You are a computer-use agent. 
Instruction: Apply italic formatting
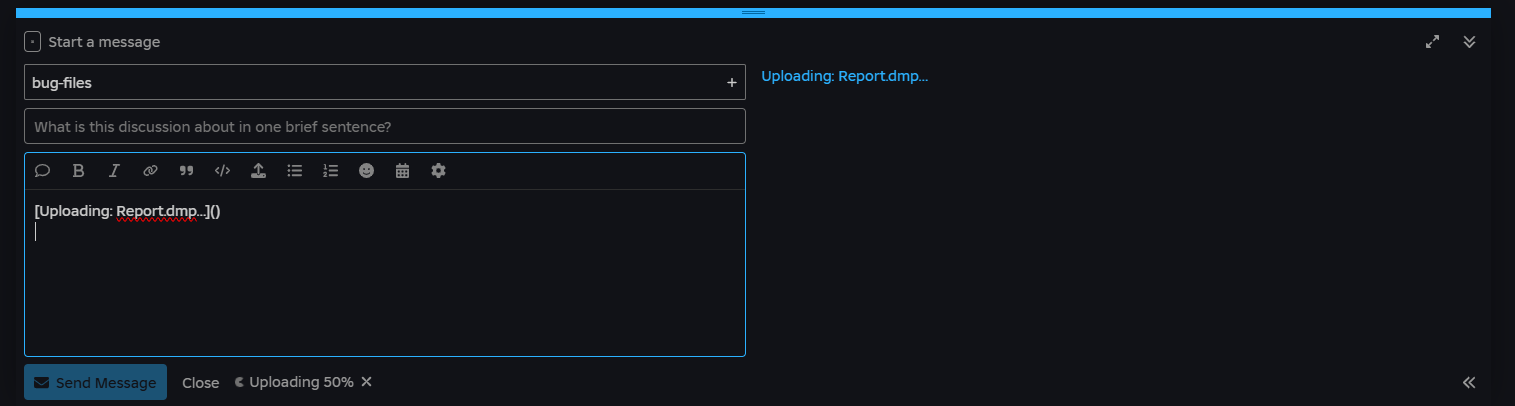coord(114,171)
